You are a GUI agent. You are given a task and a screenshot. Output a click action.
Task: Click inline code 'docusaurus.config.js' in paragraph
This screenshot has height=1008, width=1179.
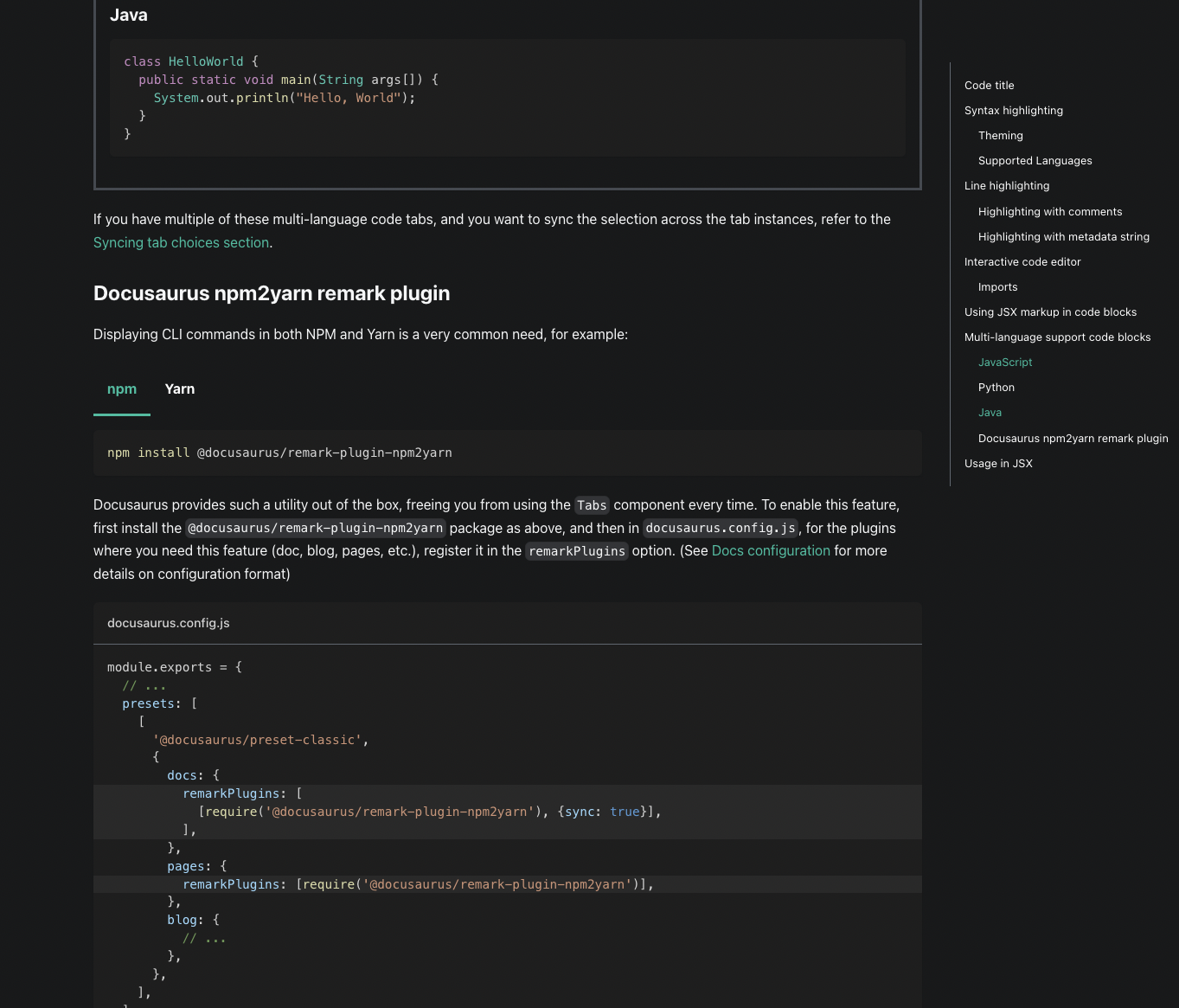(x=721, y=528)
